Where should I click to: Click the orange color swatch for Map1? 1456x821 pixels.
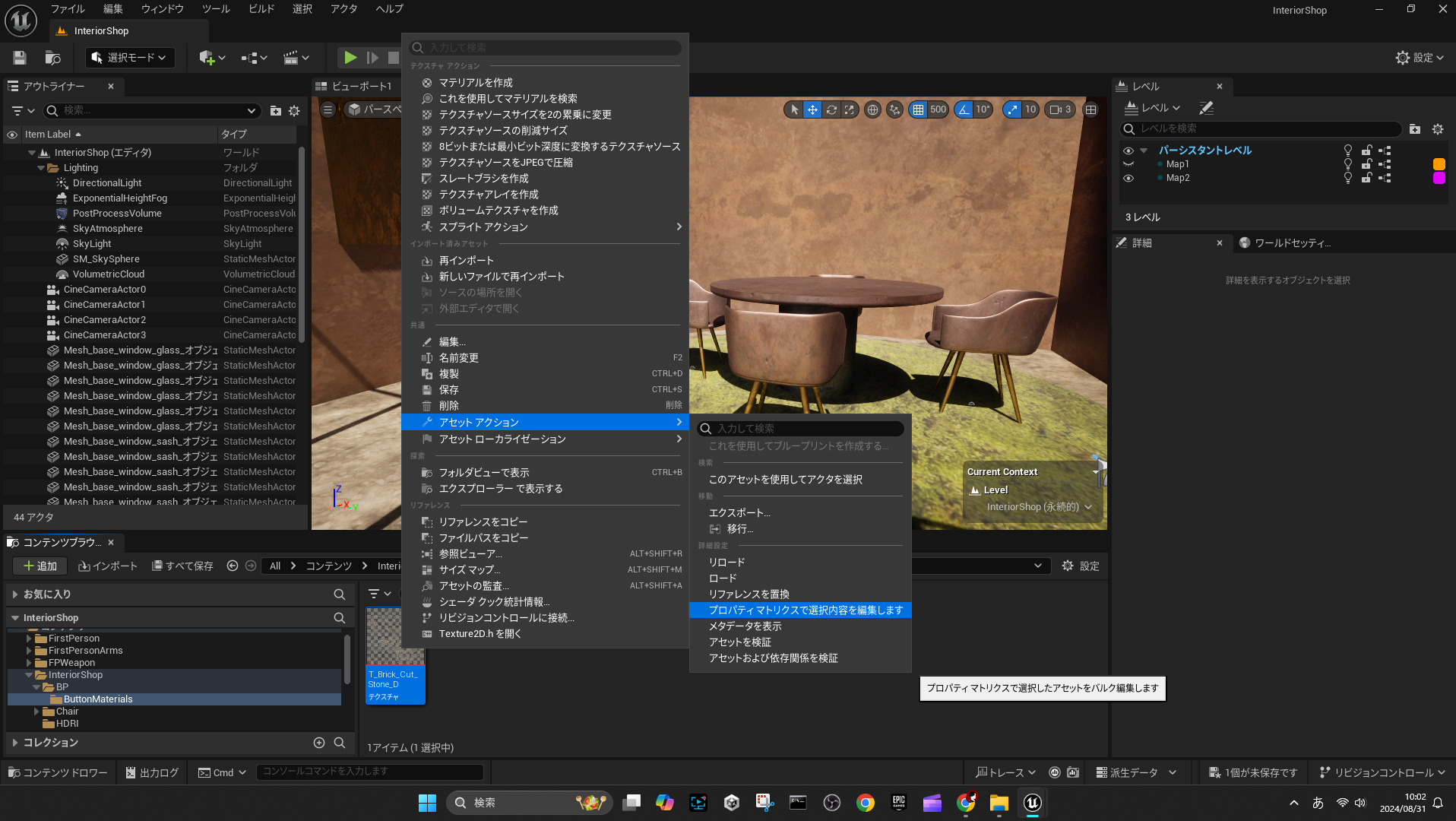coord(1439,164)
